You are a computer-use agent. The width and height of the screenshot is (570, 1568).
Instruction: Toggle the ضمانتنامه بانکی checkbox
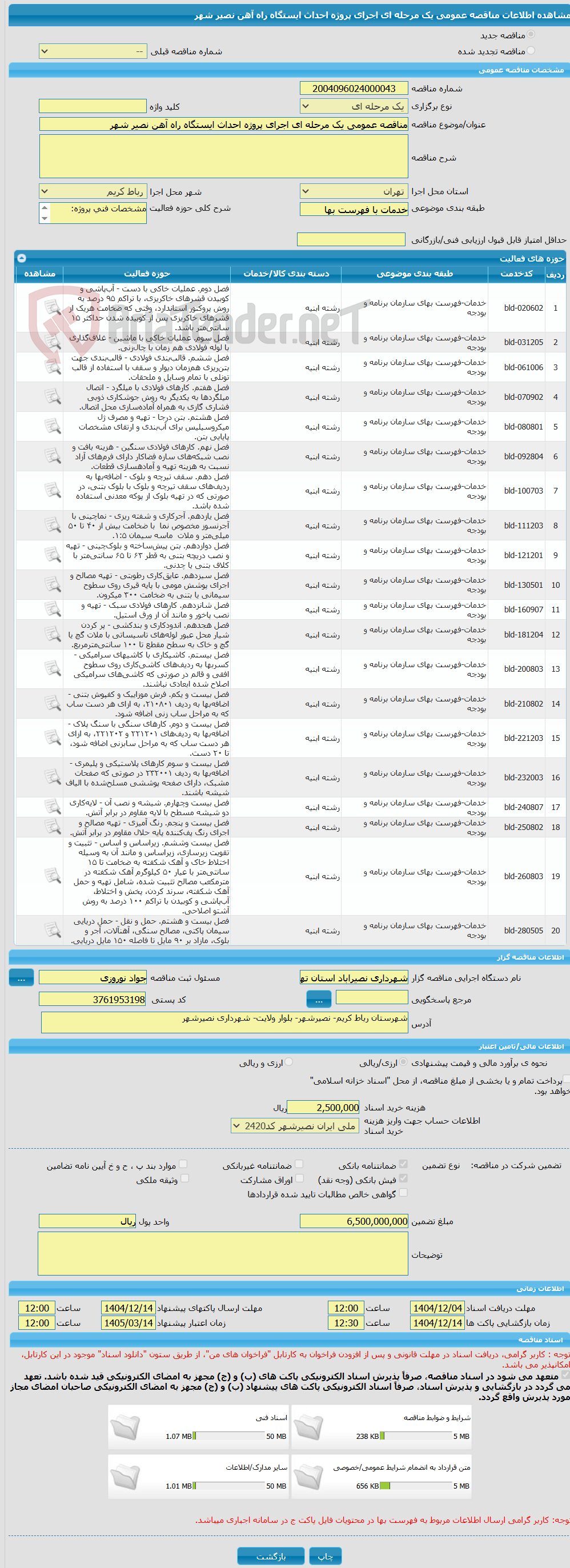(403, 1165)
